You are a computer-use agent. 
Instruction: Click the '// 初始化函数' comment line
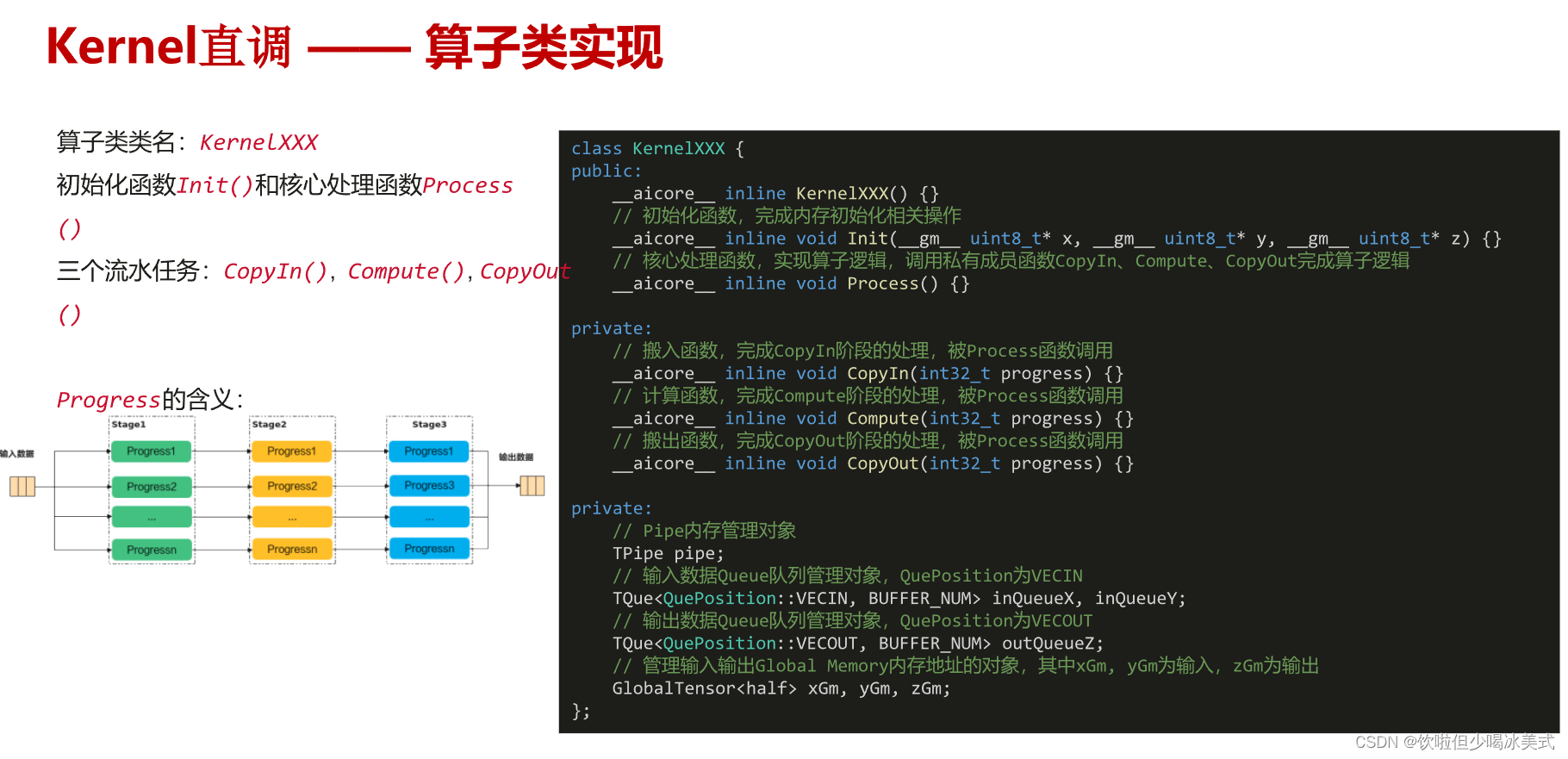(x=787, y=215)
